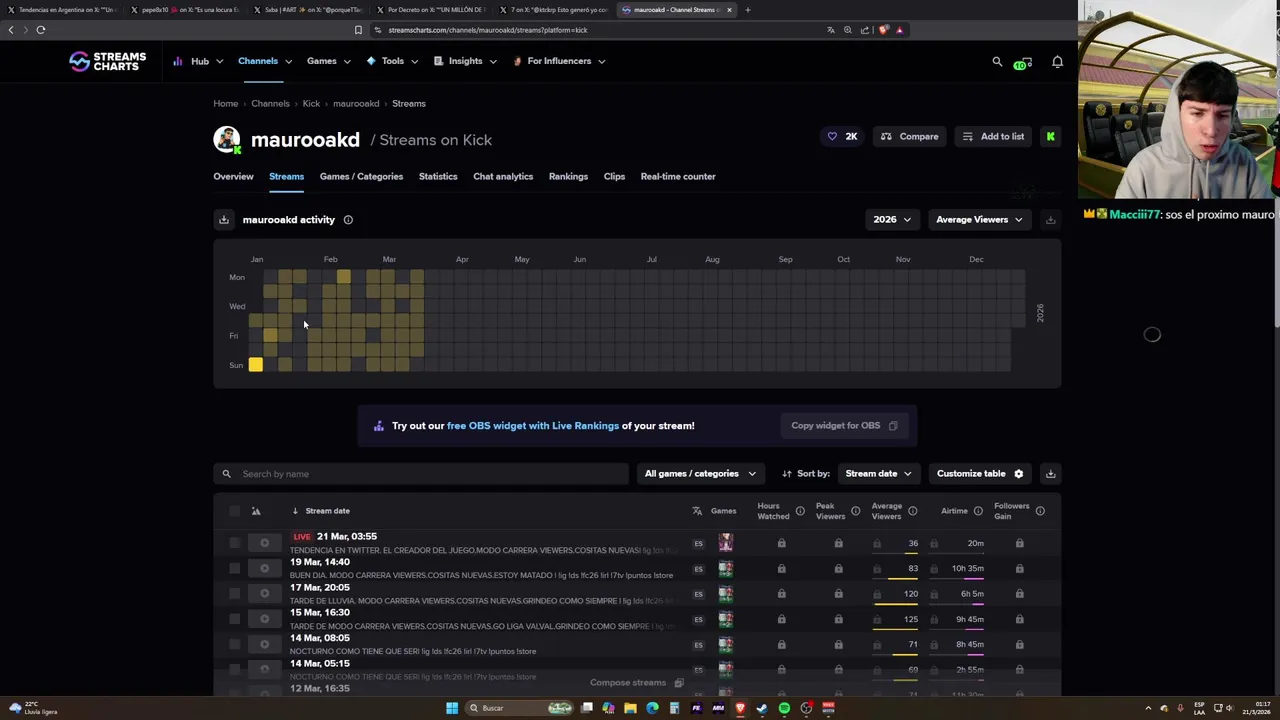Click the language translate column icon
Image resolution: width=1280 pixels, height=720 pixels.
tap(697, 511)
